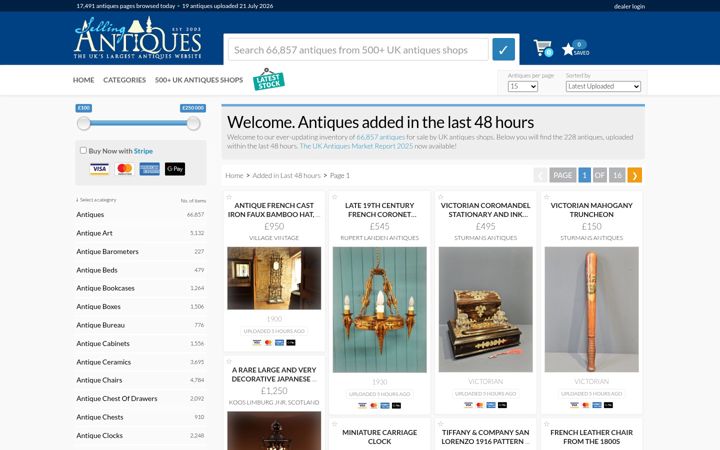Click the Sturmans Antiques dealer under Truncheon
This screenshot has width=720, height=450.
click(x=591, y=238)
